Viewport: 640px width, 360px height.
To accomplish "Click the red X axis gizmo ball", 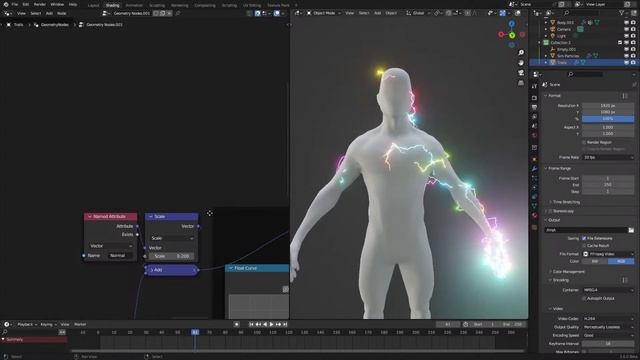I will pos(501,35).
